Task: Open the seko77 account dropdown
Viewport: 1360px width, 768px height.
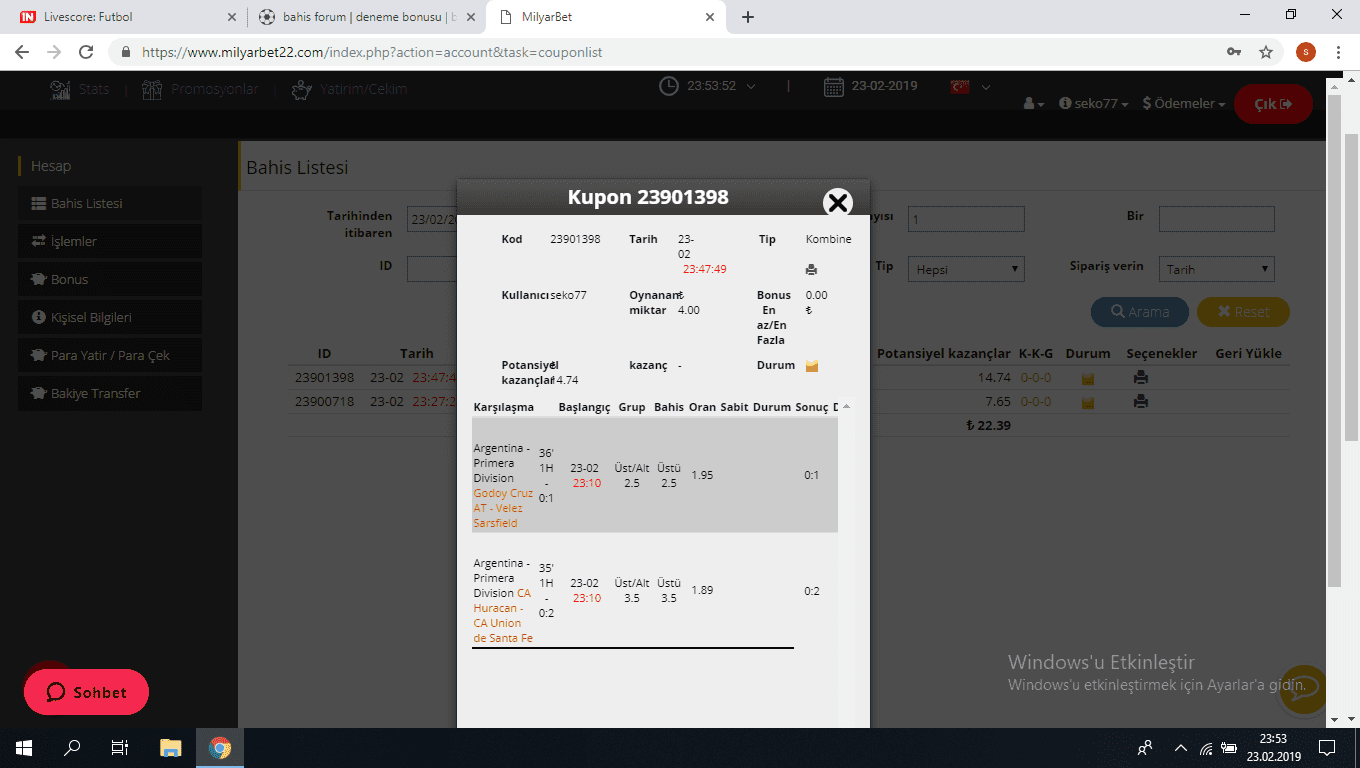Action: coord(1094,104)
